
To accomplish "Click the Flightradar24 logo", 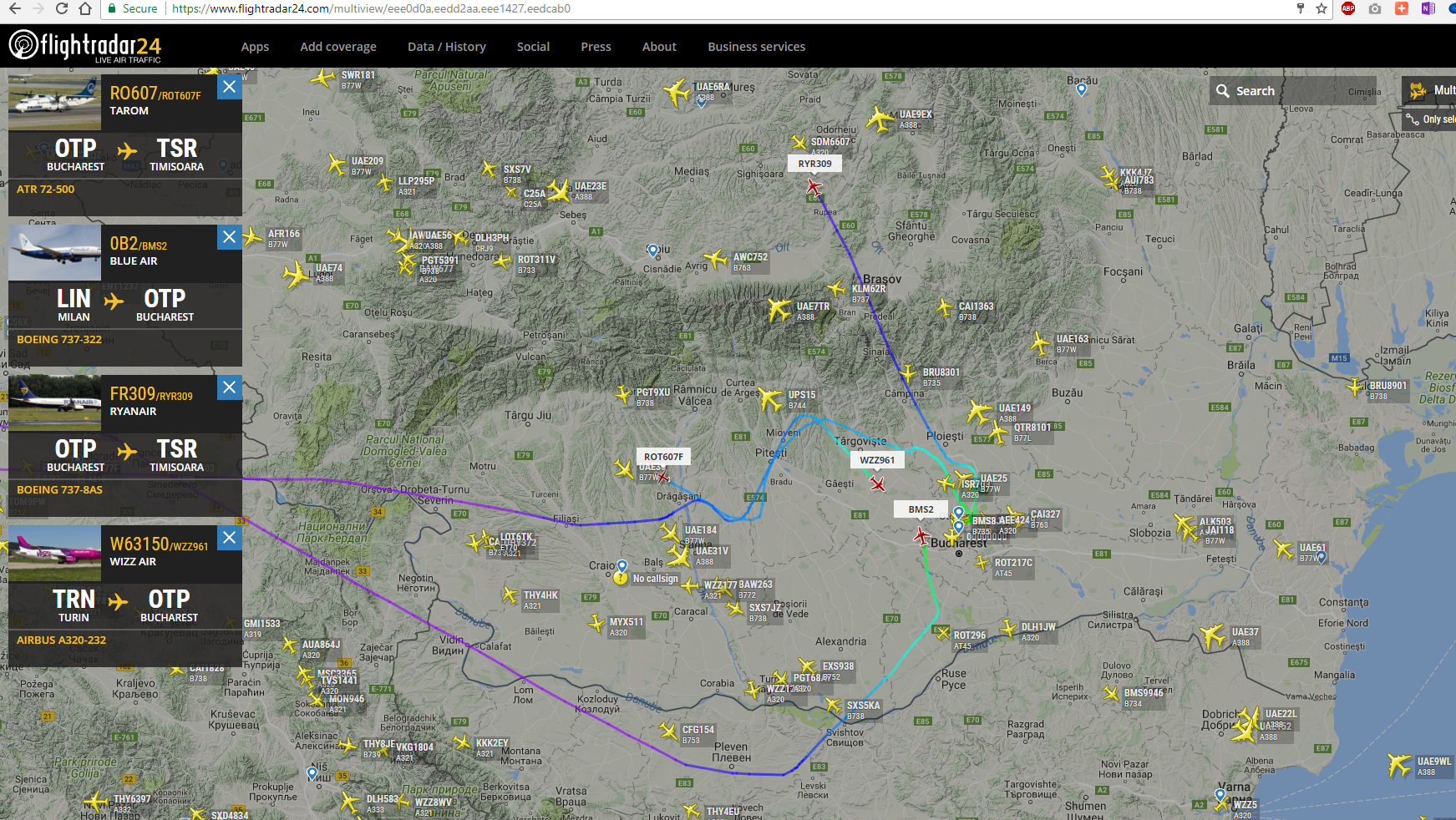I will pos(84,46).
